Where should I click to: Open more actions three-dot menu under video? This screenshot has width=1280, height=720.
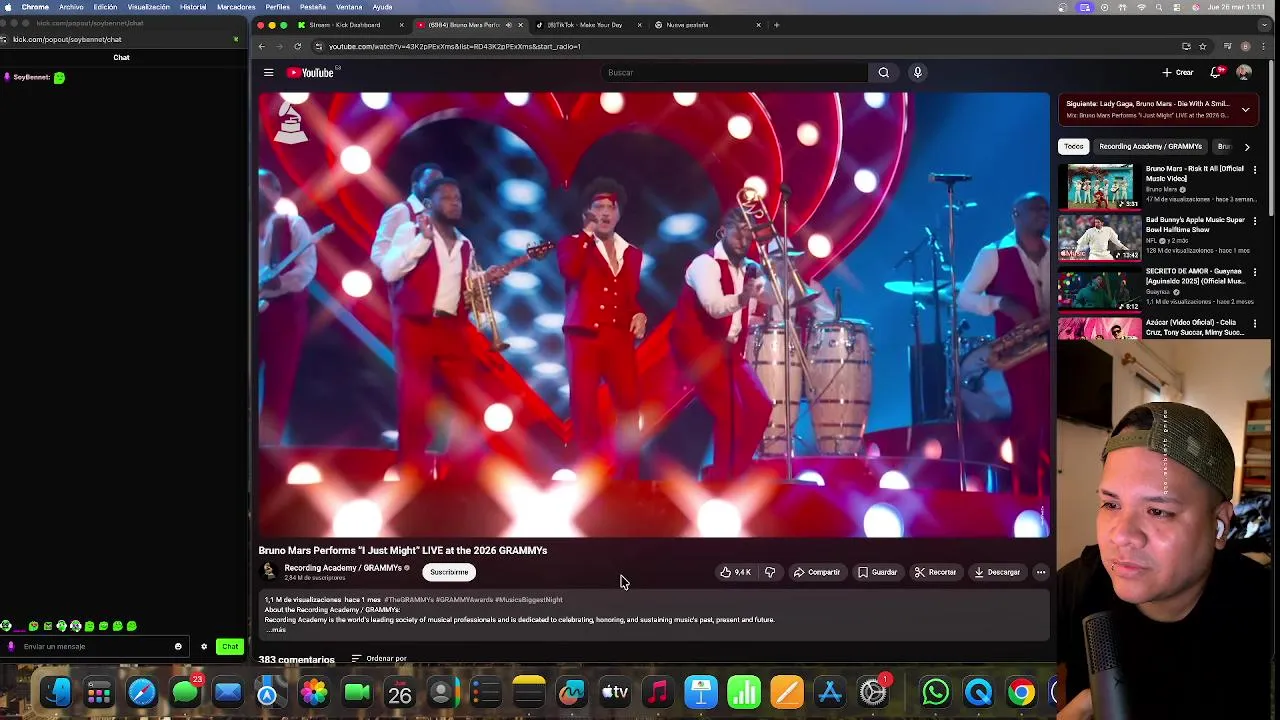[x=1041, y=572]
